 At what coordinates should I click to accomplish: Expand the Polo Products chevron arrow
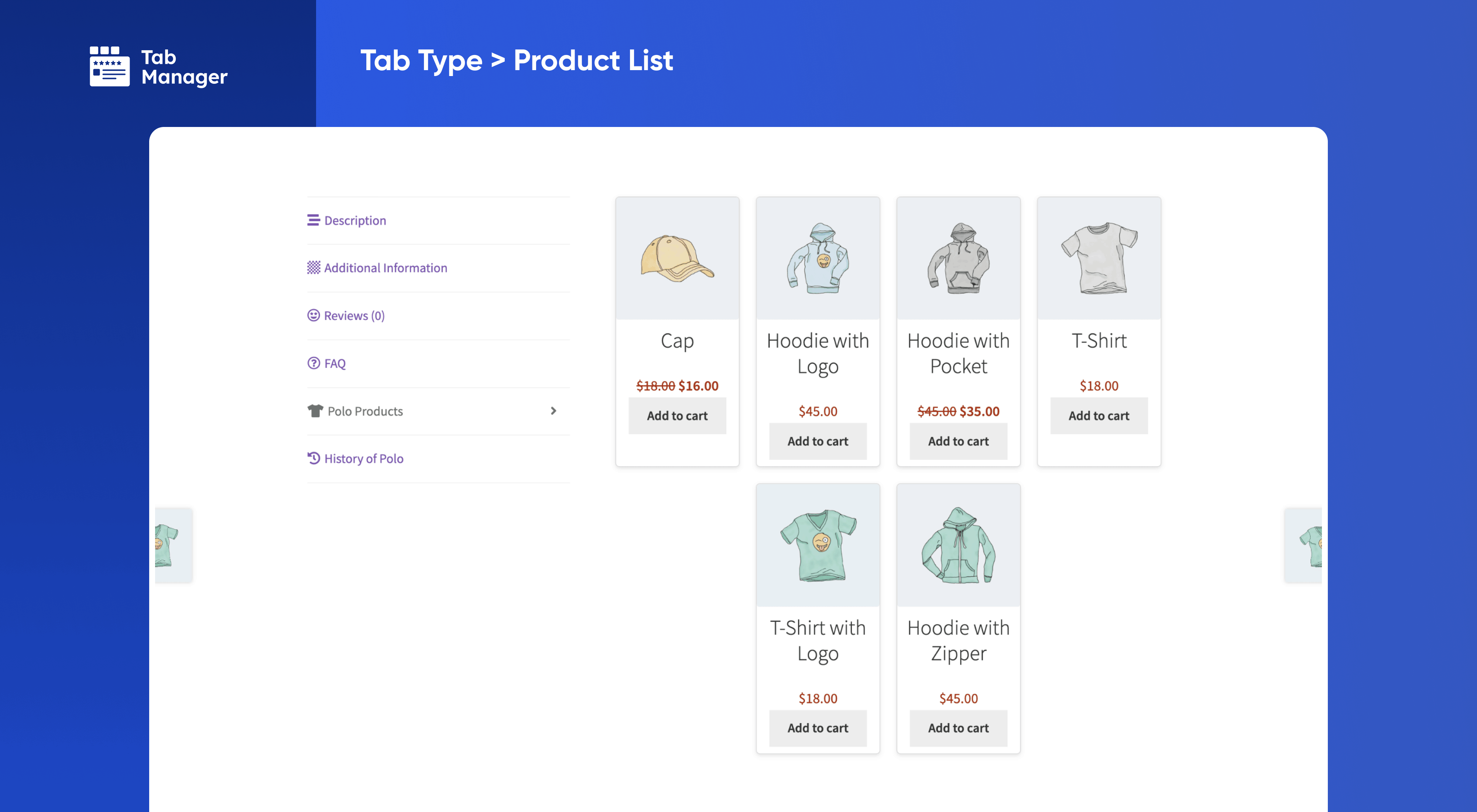point(553,411)
